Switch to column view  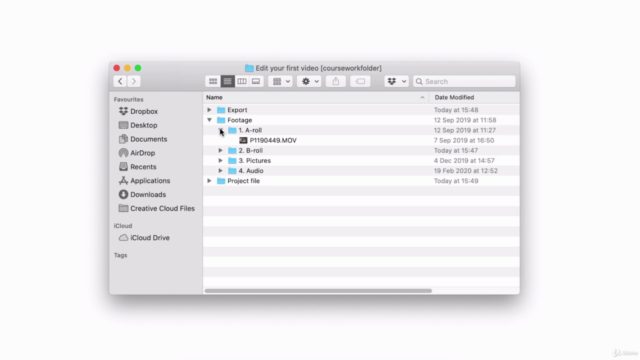[242, 81]
